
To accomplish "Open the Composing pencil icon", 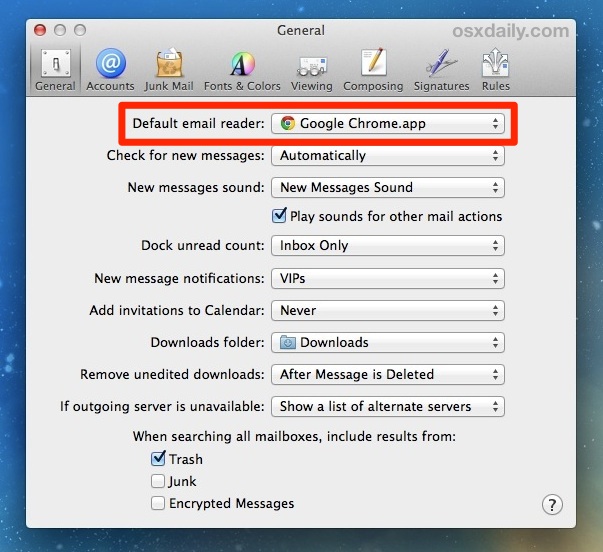I will tap(373, 62).
